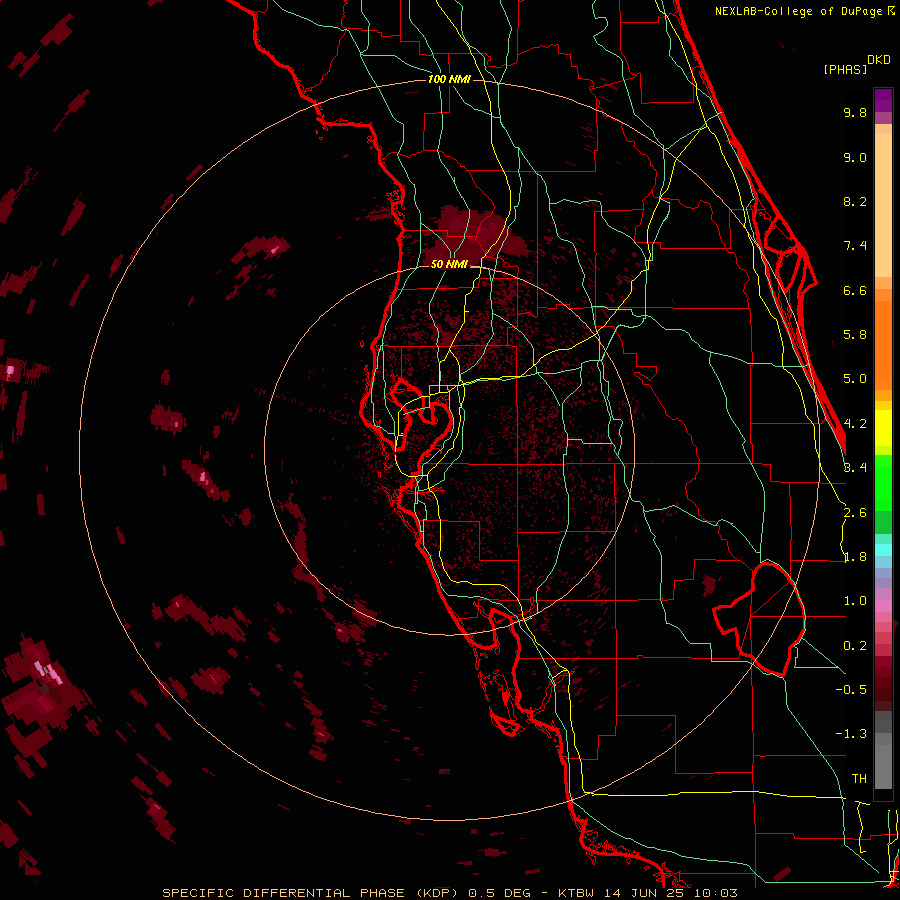Click the 6.6 scale value
This screenshot has height=900, width=900.
pos(855,290)
